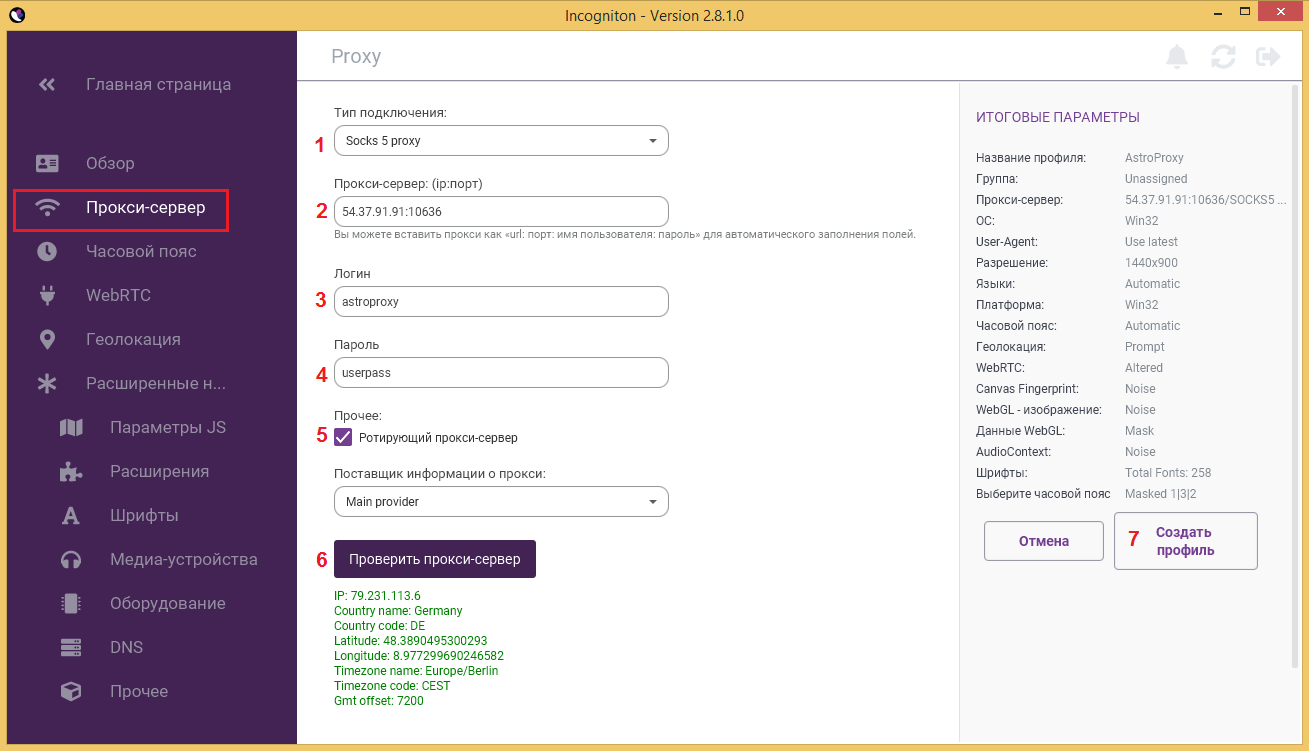Open Параметры JS submenu item
The image size is (1309, 751).
tap(168, 427)
